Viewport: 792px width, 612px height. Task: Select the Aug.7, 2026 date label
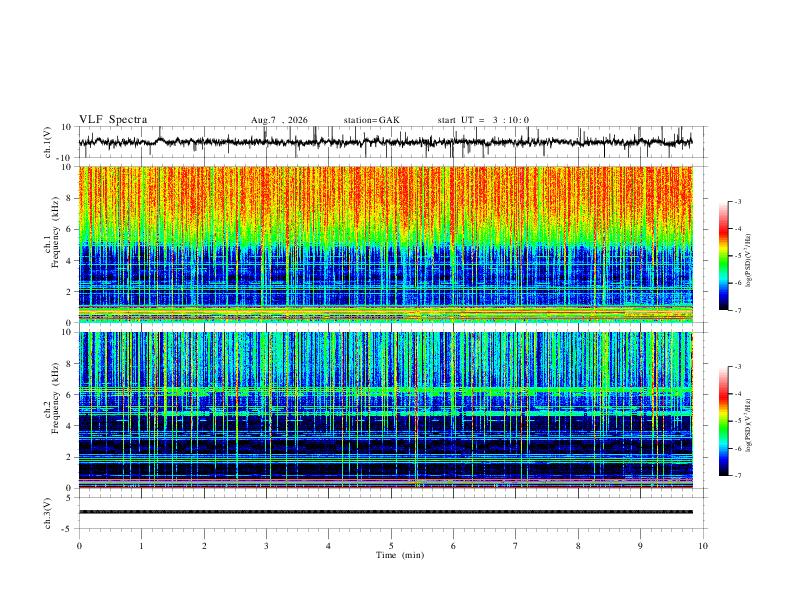tap(279, 120)
